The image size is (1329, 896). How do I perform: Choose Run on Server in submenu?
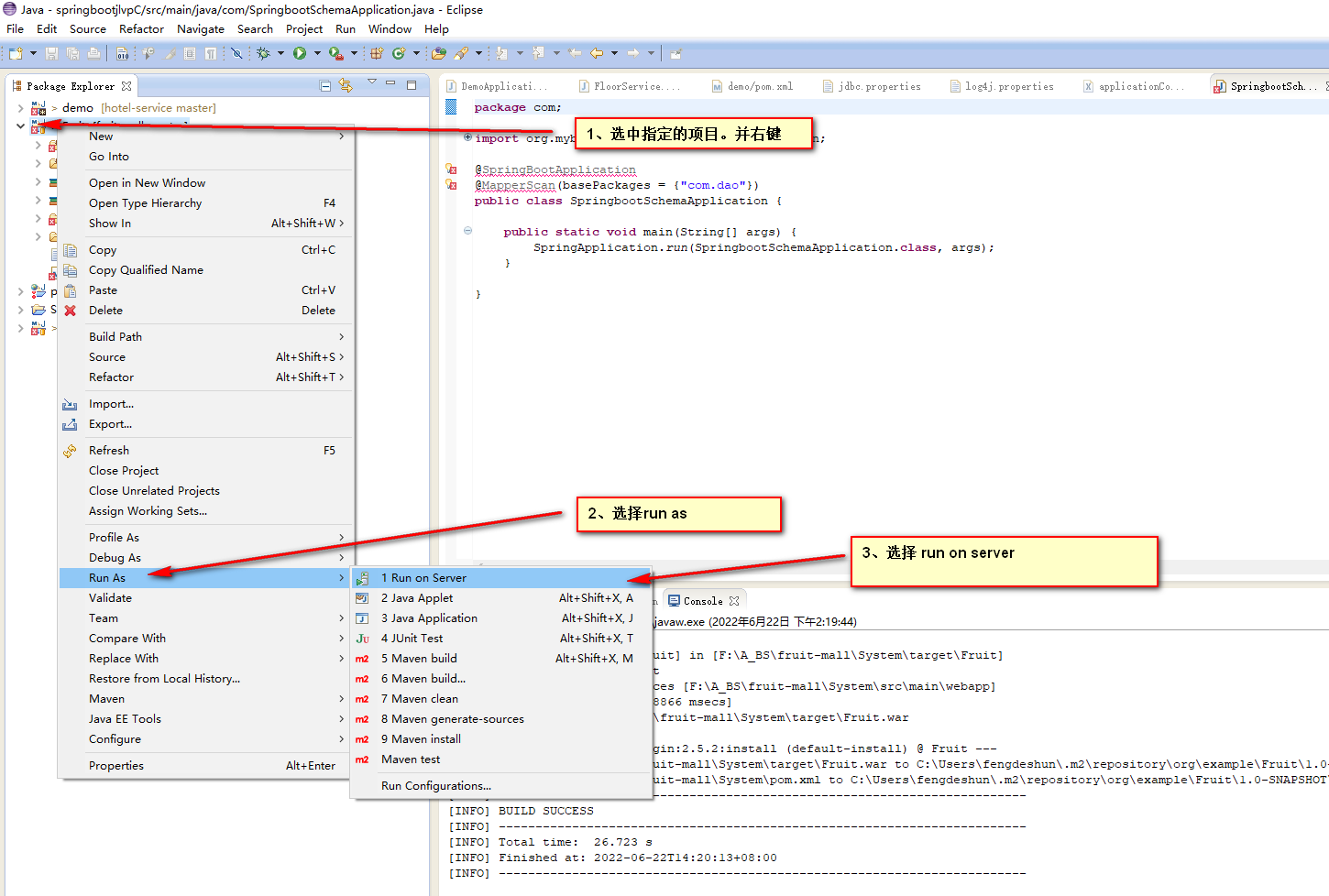501,578
